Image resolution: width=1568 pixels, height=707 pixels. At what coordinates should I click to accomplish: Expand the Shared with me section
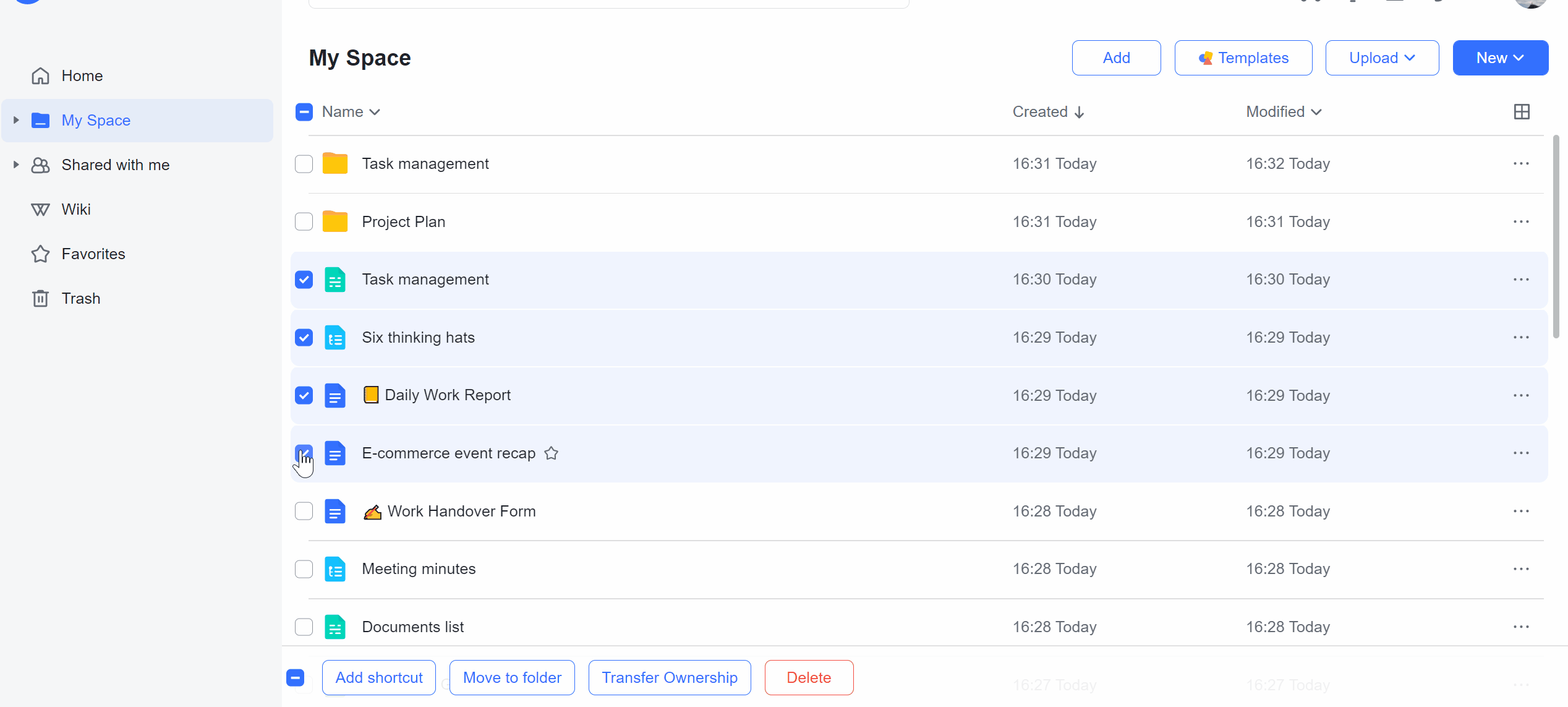[x=16, y=164]
